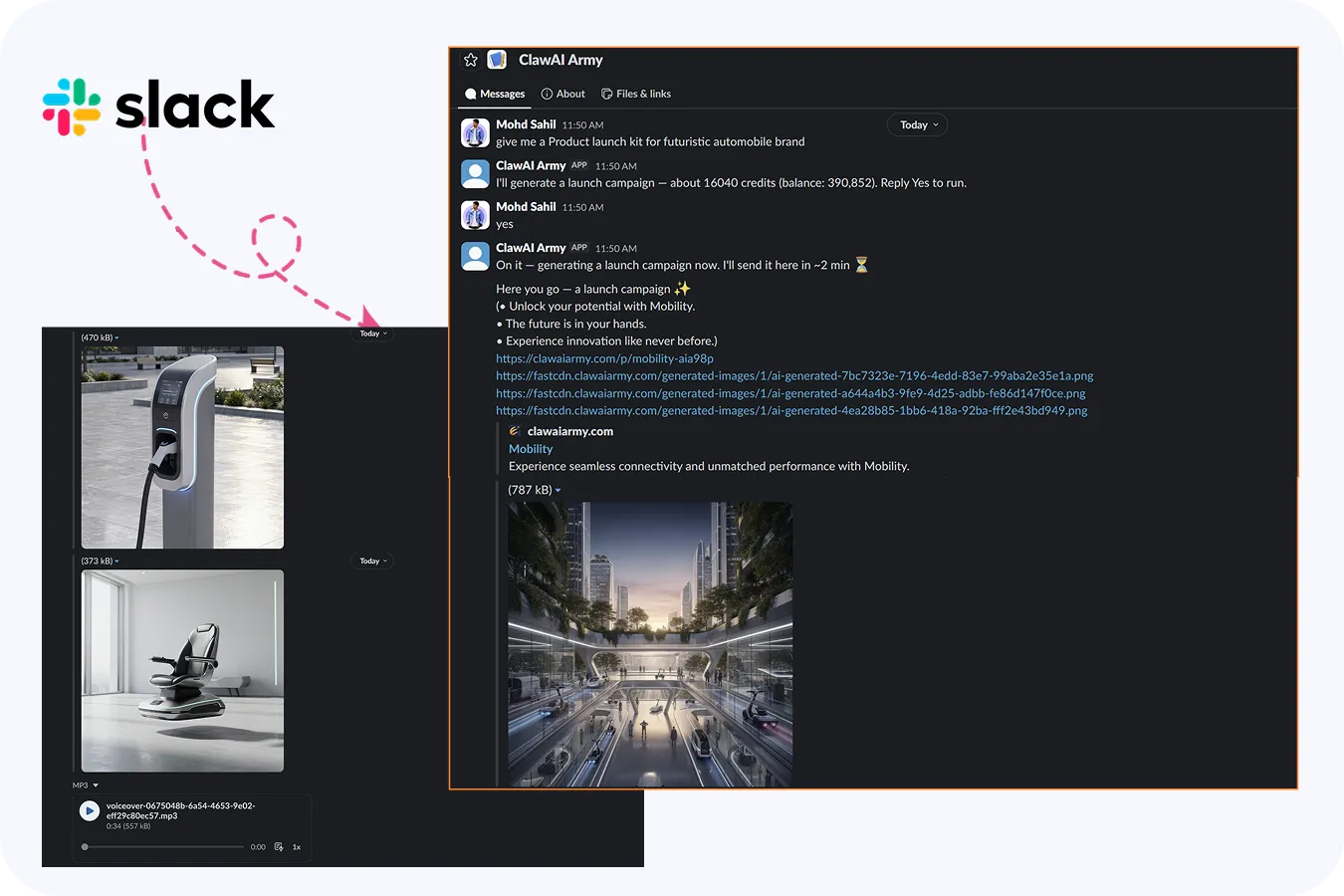Open ClawAI Army header title details
This screenshot has width=1344, height=896.
coord(560,60)
